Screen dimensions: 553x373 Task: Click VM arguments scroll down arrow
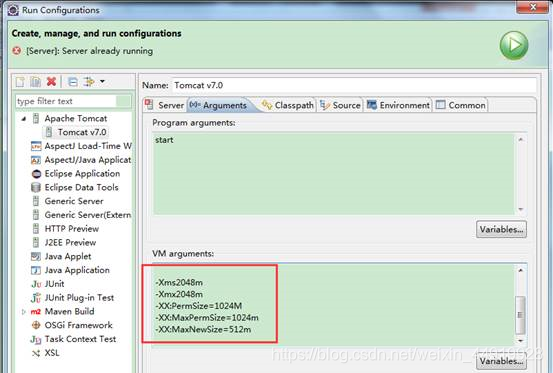(x=521, y=340)
